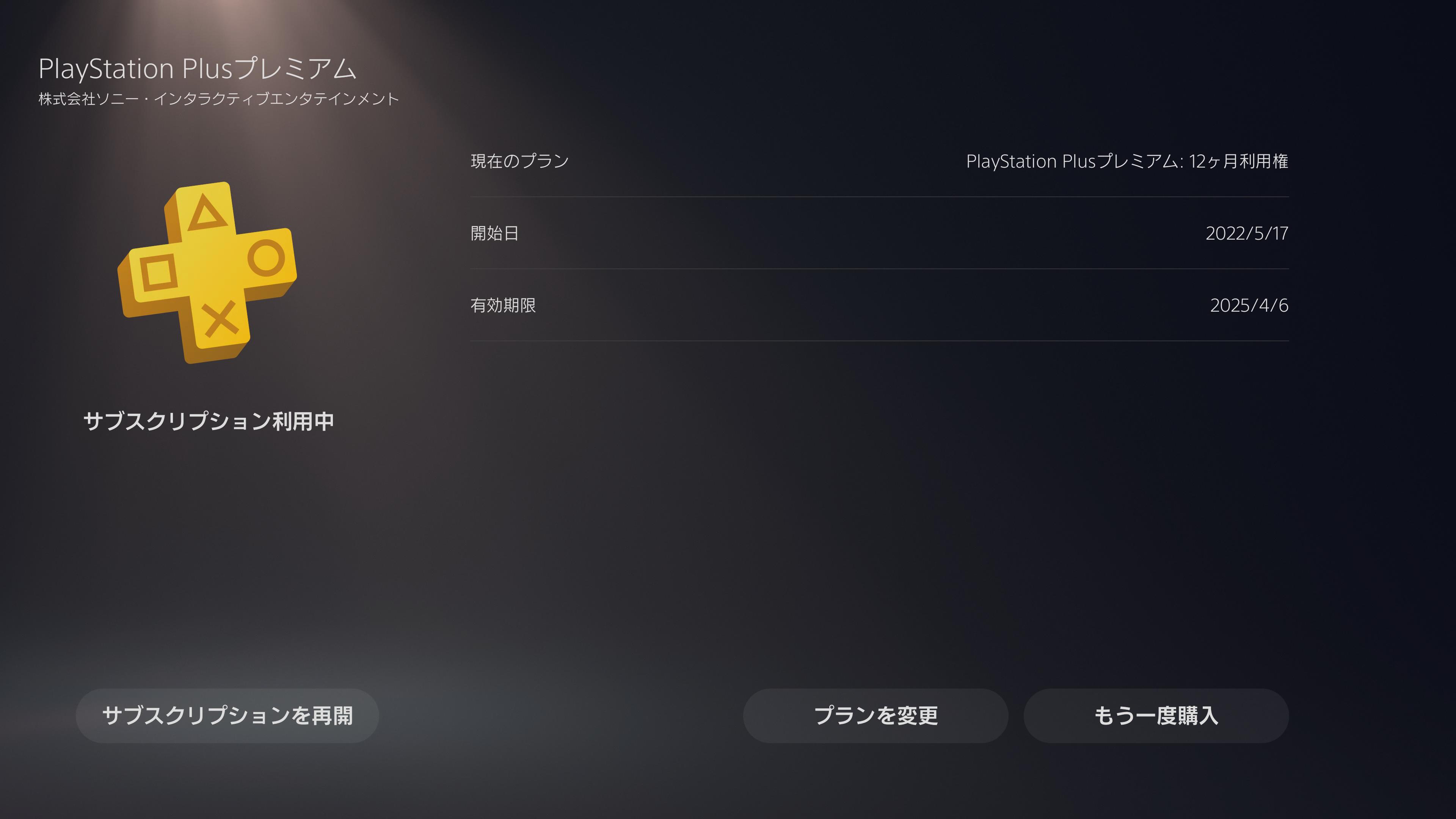Click the expiry date 2025/4/6 value
This screenshot has height=819, width=1456.
[1249, 305]
